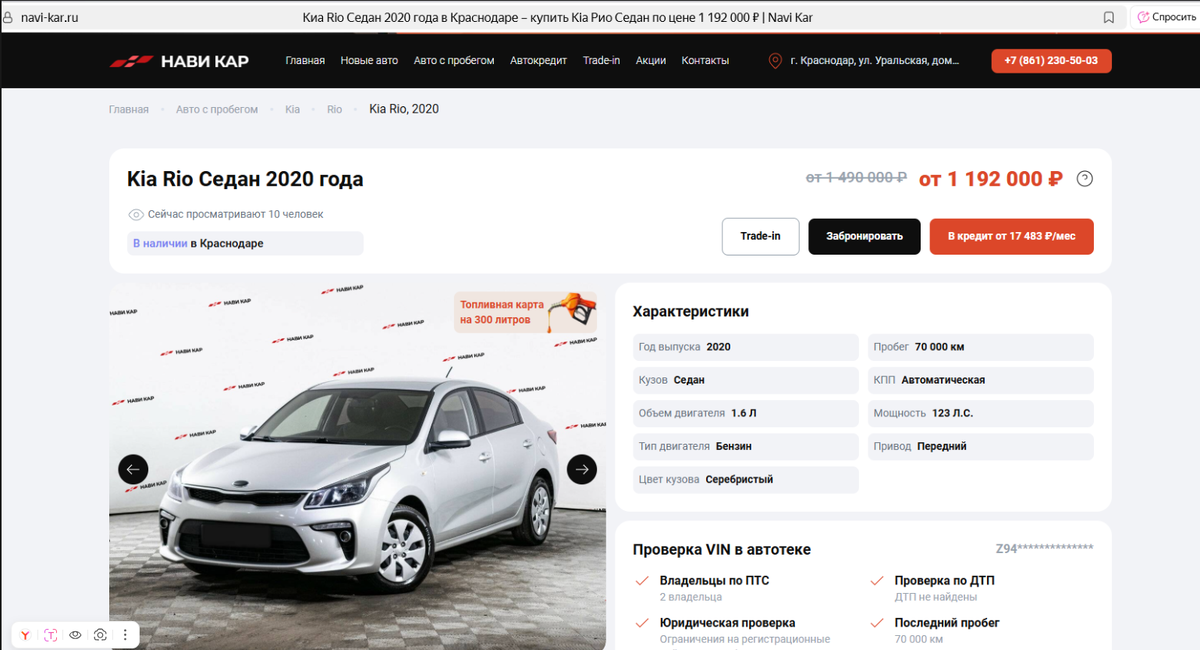The image size is (1200, 650).
Task: Click the от 1 192 000 ₽ price
Action: (x=990, y=179)
